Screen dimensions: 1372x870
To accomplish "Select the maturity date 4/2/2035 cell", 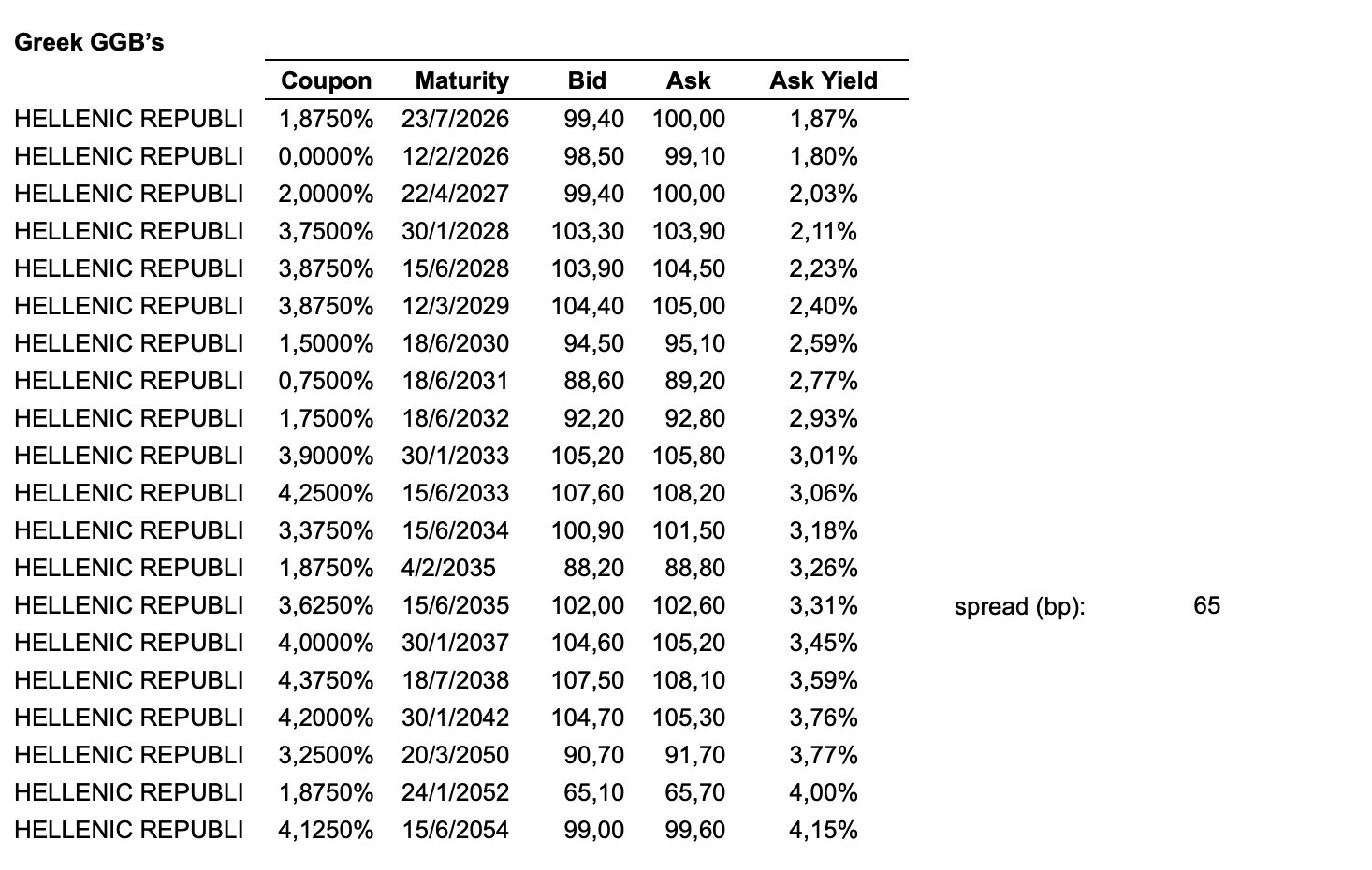I will [x=449, y=568].
